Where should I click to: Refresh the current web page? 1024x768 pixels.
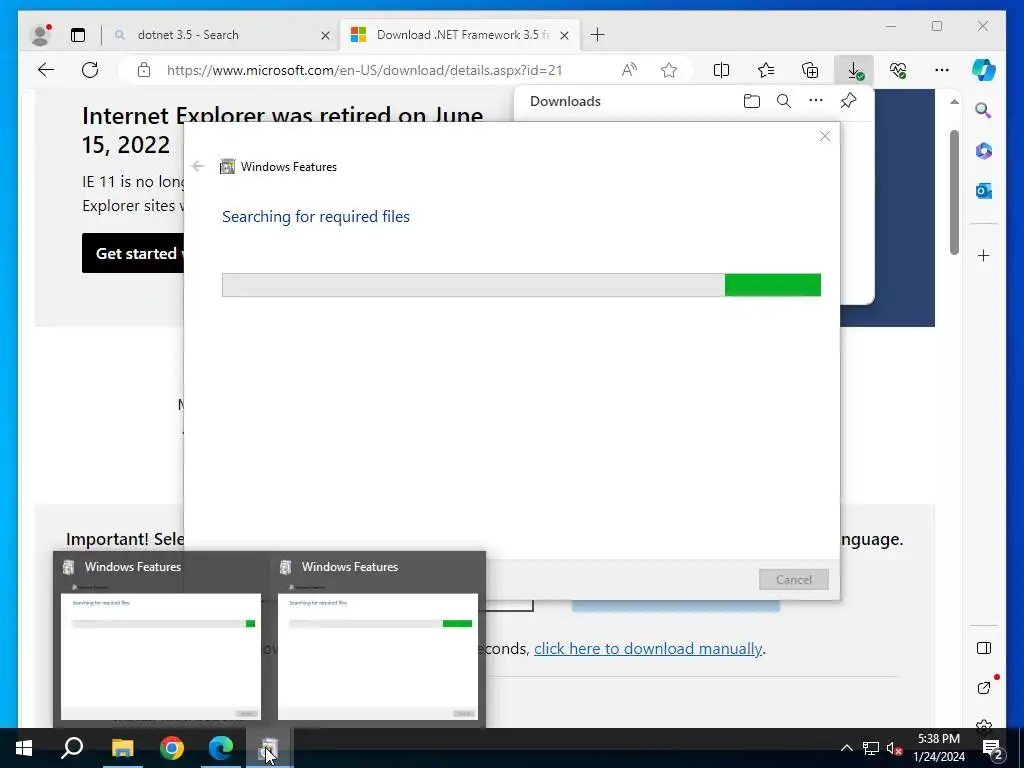[x=90, y=70]
